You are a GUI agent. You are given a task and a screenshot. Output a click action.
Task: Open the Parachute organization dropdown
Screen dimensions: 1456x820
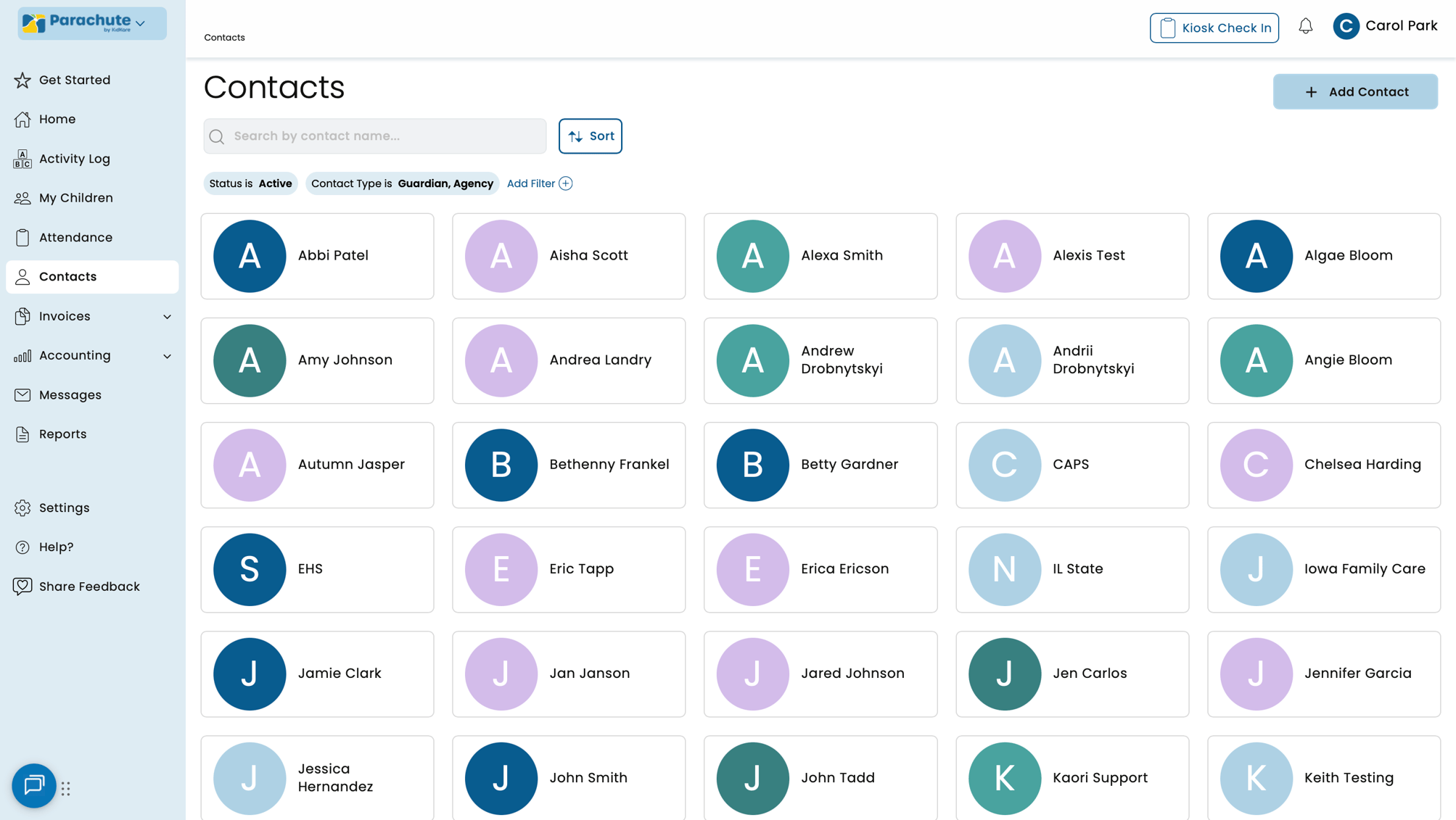pos(92,23)
